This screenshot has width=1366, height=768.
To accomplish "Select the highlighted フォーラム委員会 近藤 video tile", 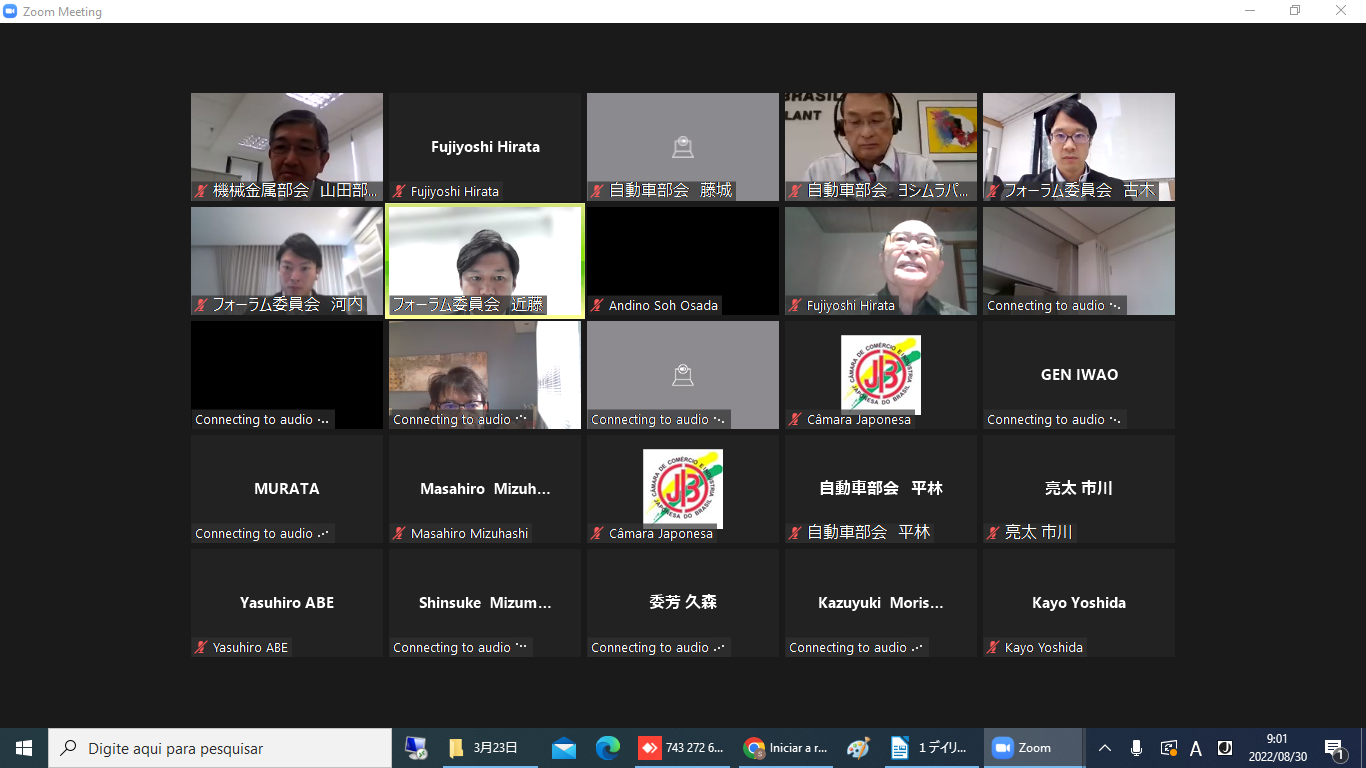I will [485, 261].
